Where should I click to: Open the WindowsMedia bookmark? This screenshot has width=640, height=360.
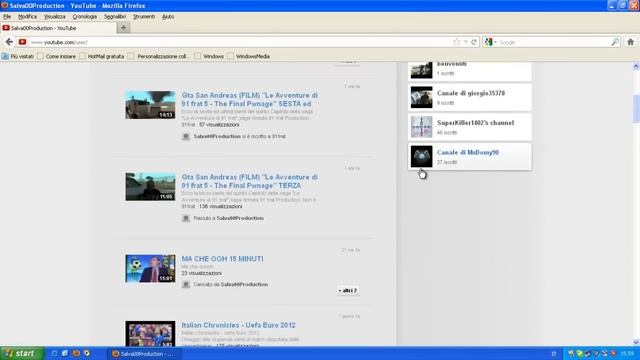(249, 56)
